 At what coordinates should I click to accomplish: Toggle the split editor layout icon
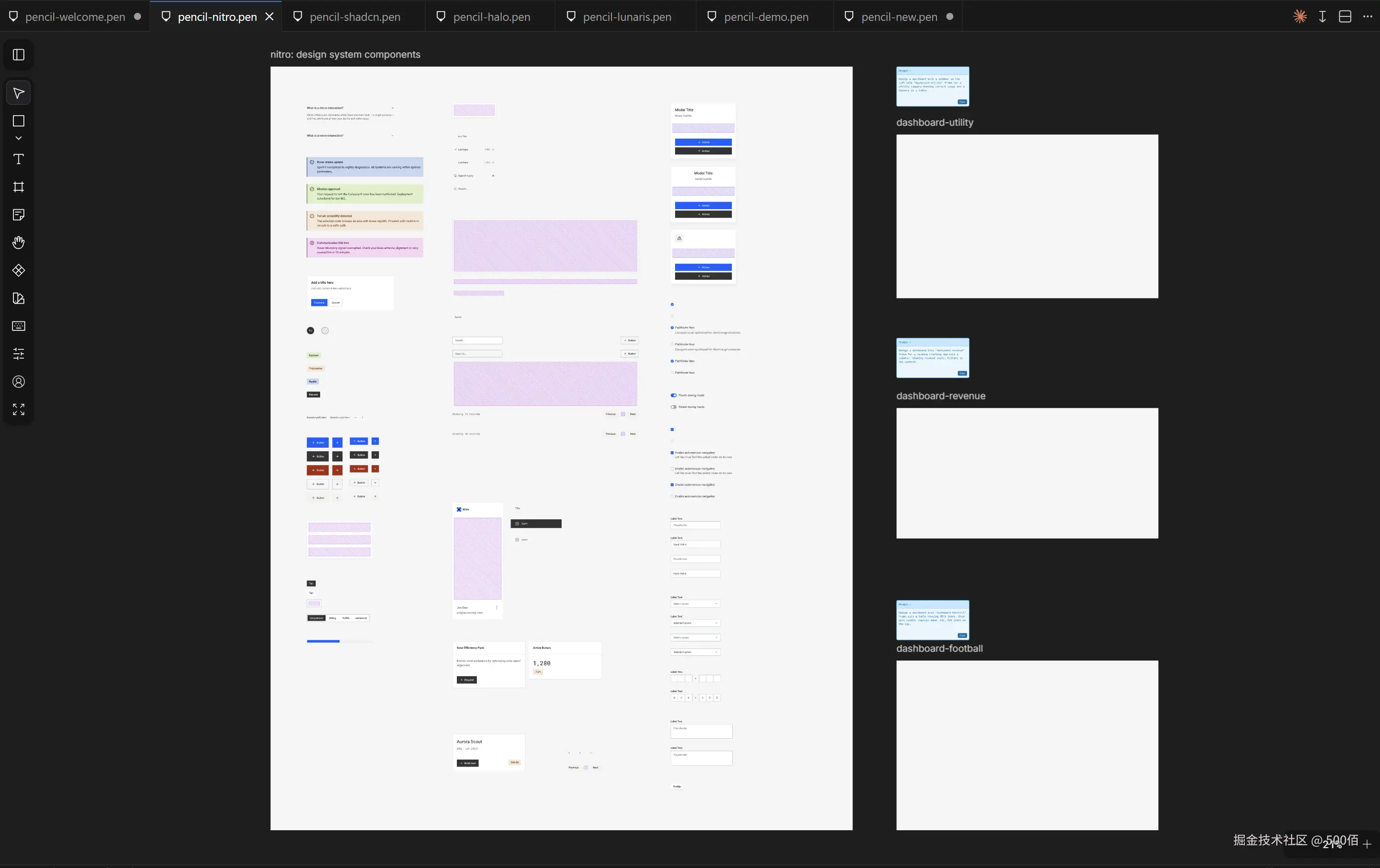click(1345, 16)
